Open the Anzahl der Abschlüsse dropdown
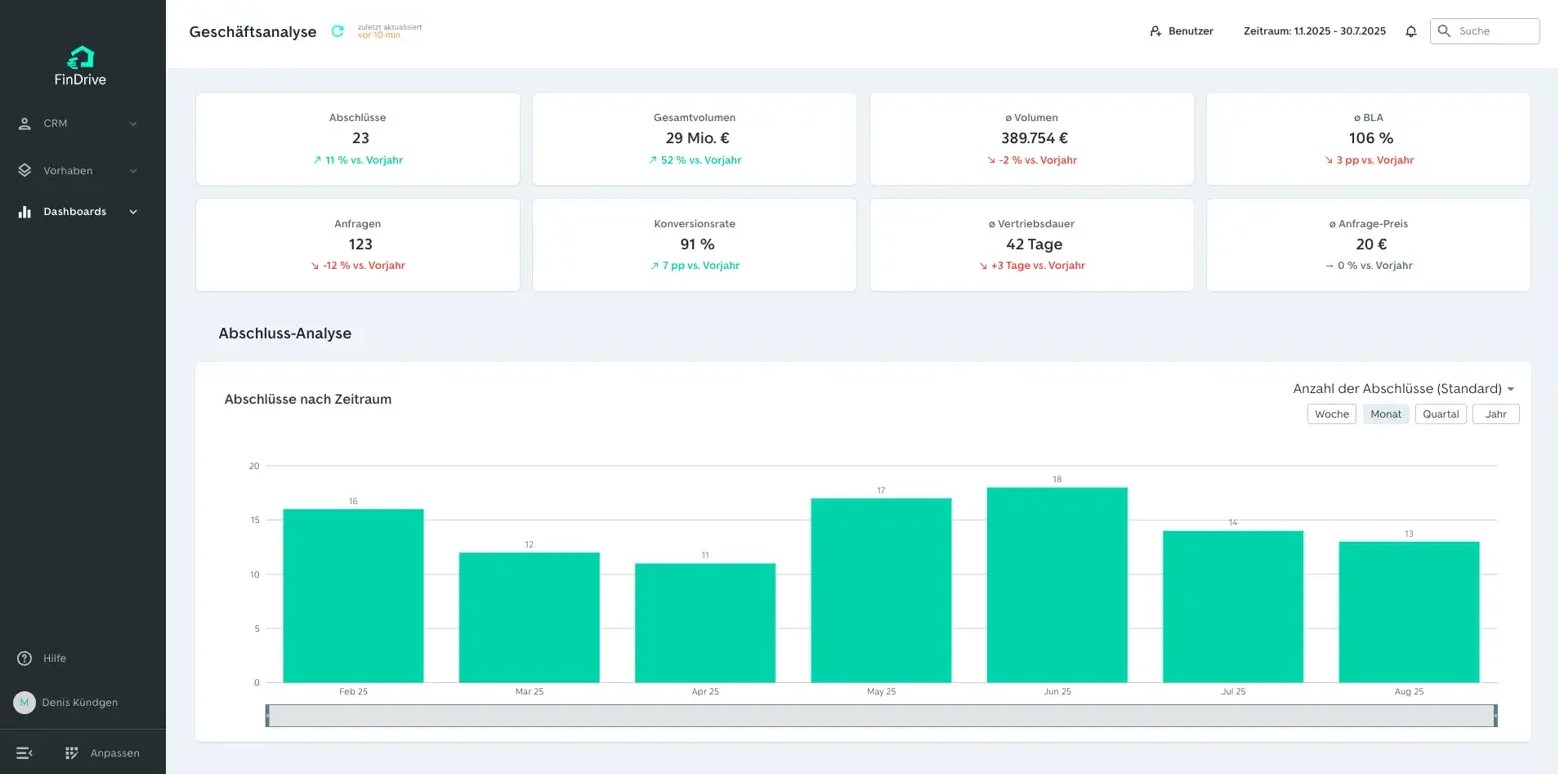This screenshot has width=1558, height=774. (1403, 389)
